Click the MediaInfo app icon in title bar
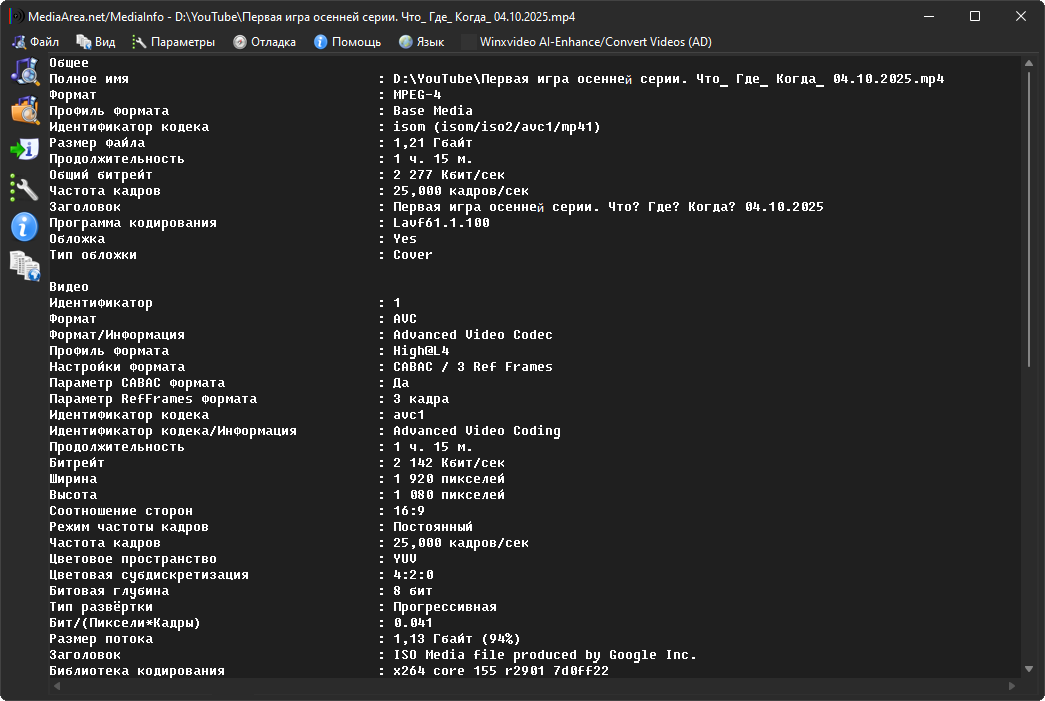This screenshot has height=701, width=1045. pos(16,17)
